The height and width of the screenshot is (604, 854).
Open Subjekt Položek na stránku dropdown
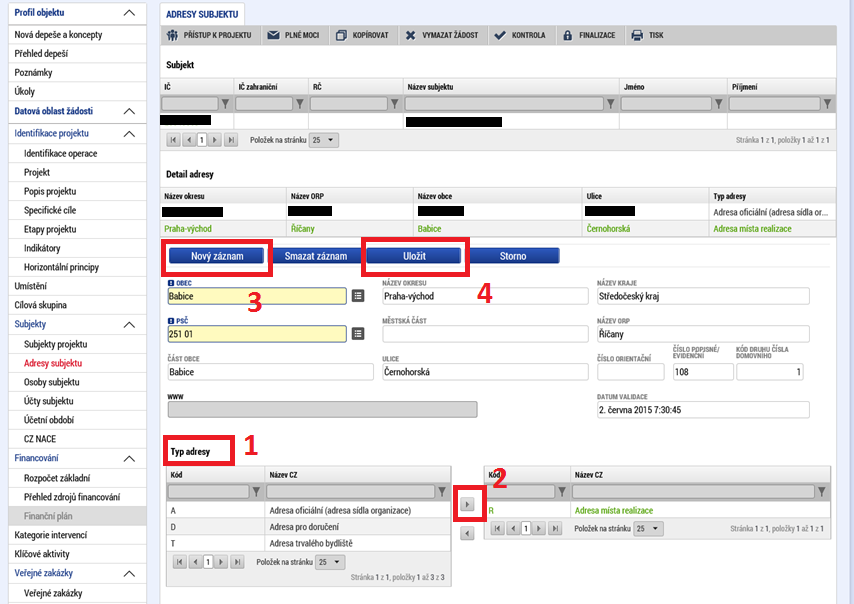click(x=324, y=140)
